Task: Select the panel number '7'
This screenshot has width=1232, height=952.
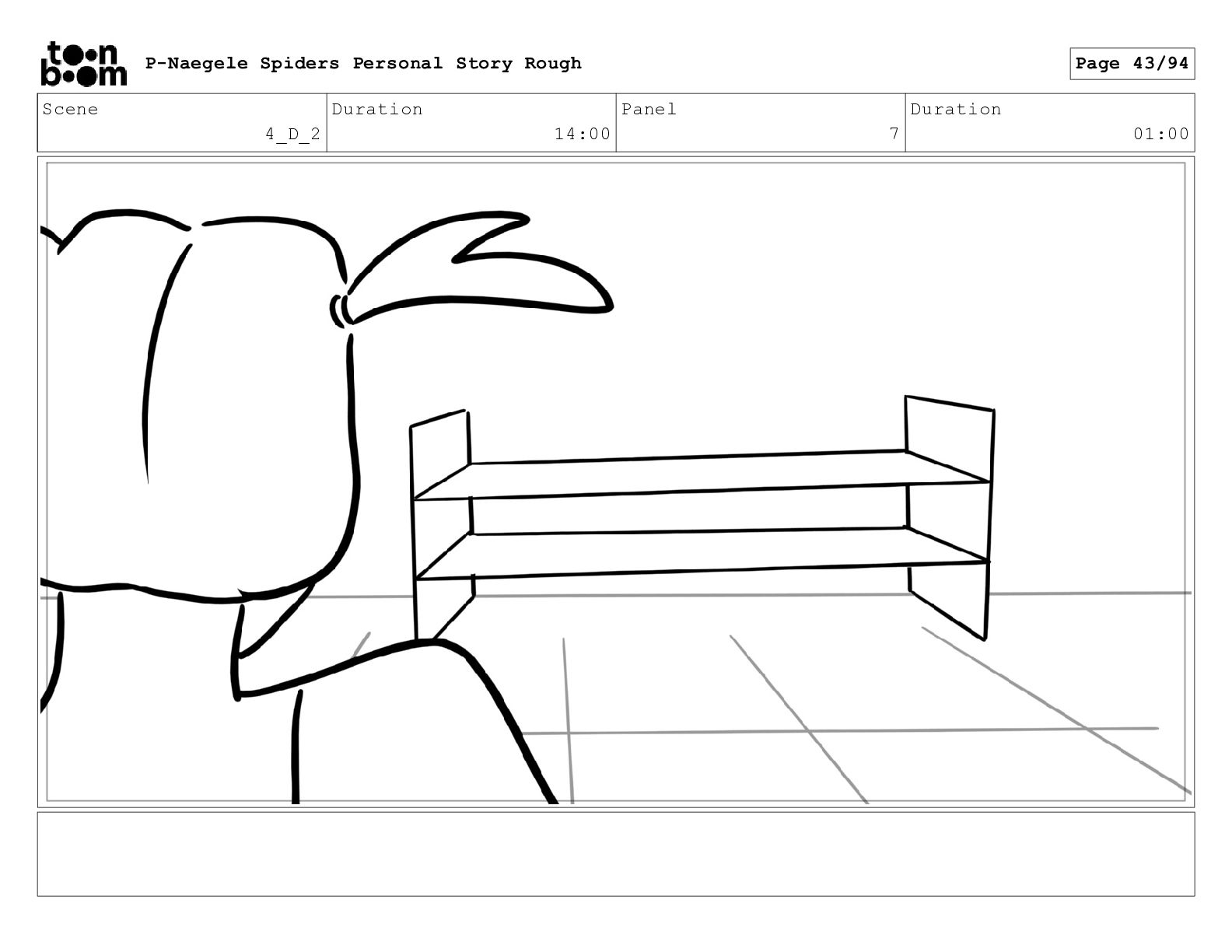Action: pos(894,134)
